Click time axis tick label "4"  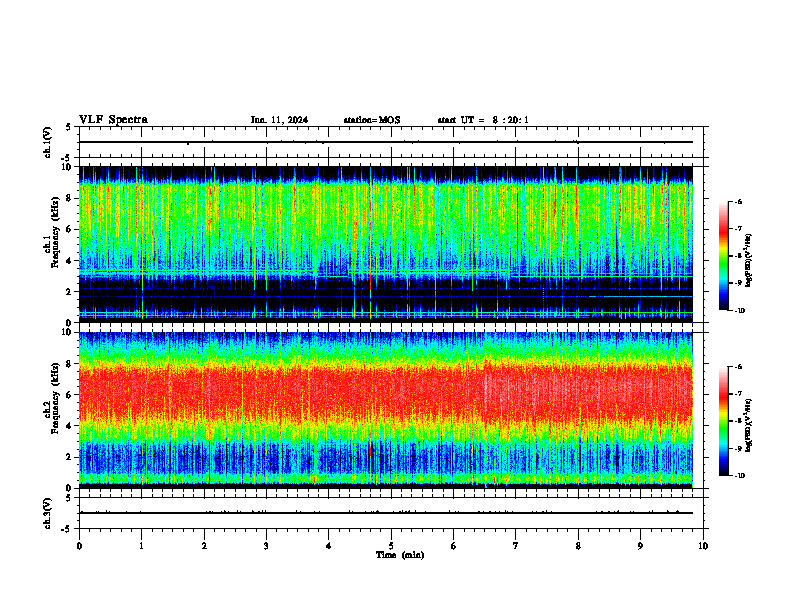(x=328, y=546)
